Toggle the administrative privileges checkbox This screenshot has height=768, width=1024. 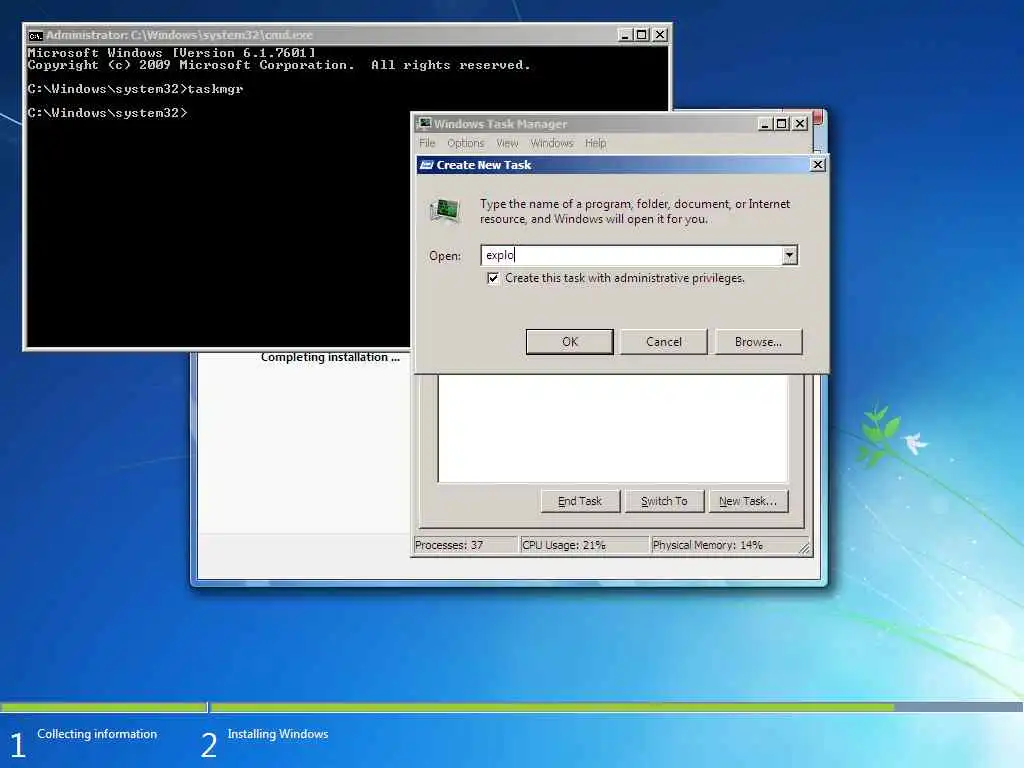coord(493,278)
